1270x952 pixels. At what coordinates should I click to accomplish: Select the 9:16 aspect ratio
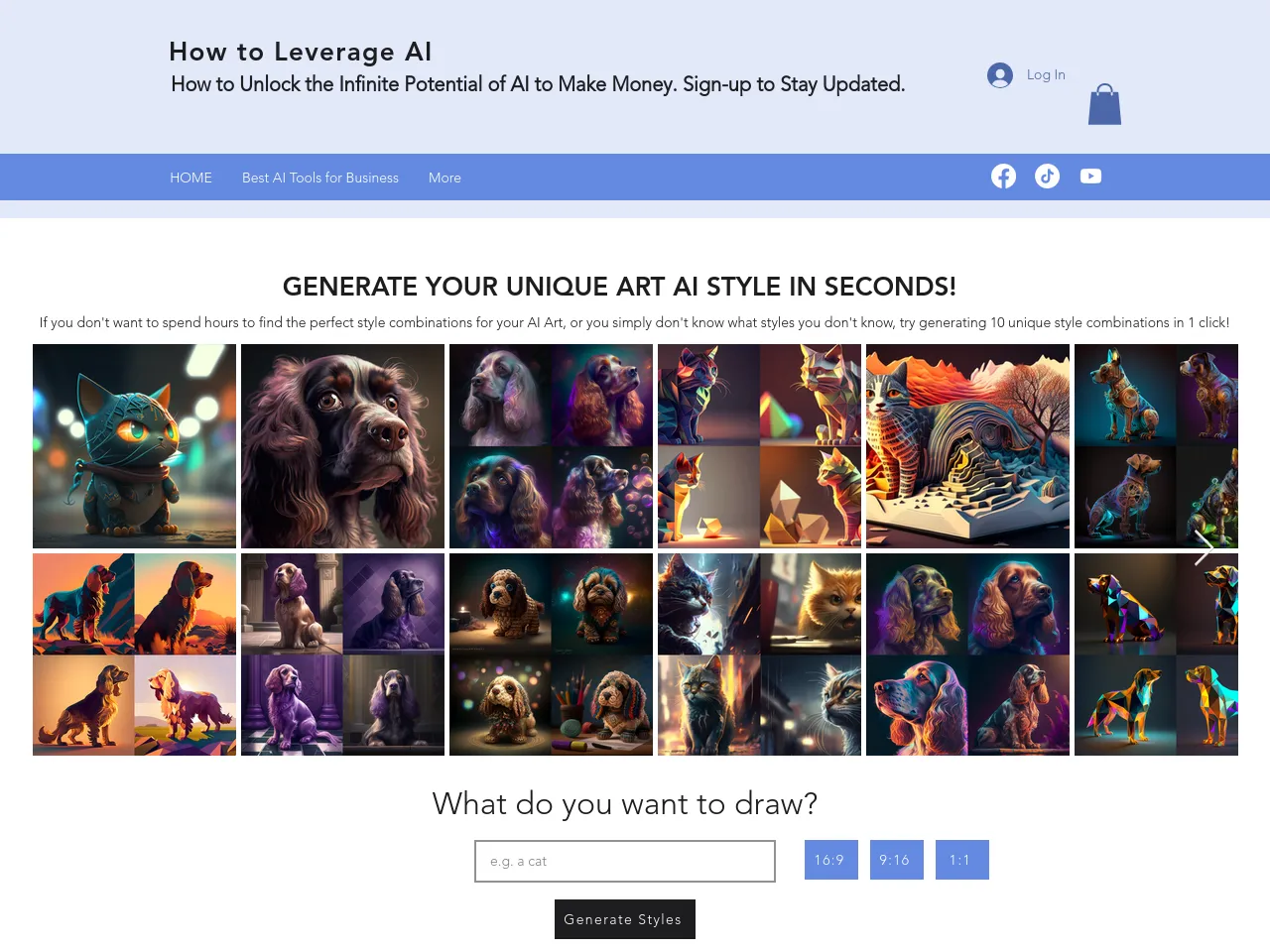tap(896, 860)
